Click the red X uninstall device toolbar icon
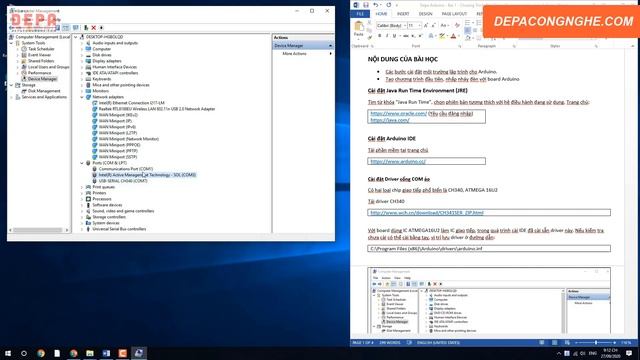Image resolution: width=640 pixels, height=360 pixels. pyautogui.click(x=93, y=28)
